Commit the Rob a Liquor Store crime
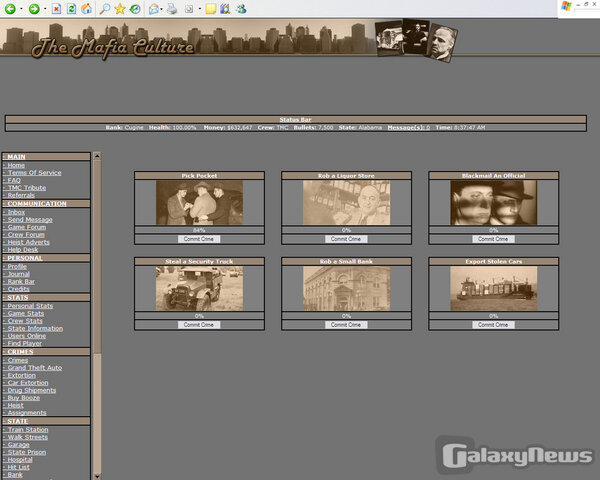Image resolution: width=600 pixels, height=480 pixels. point(346,239)
